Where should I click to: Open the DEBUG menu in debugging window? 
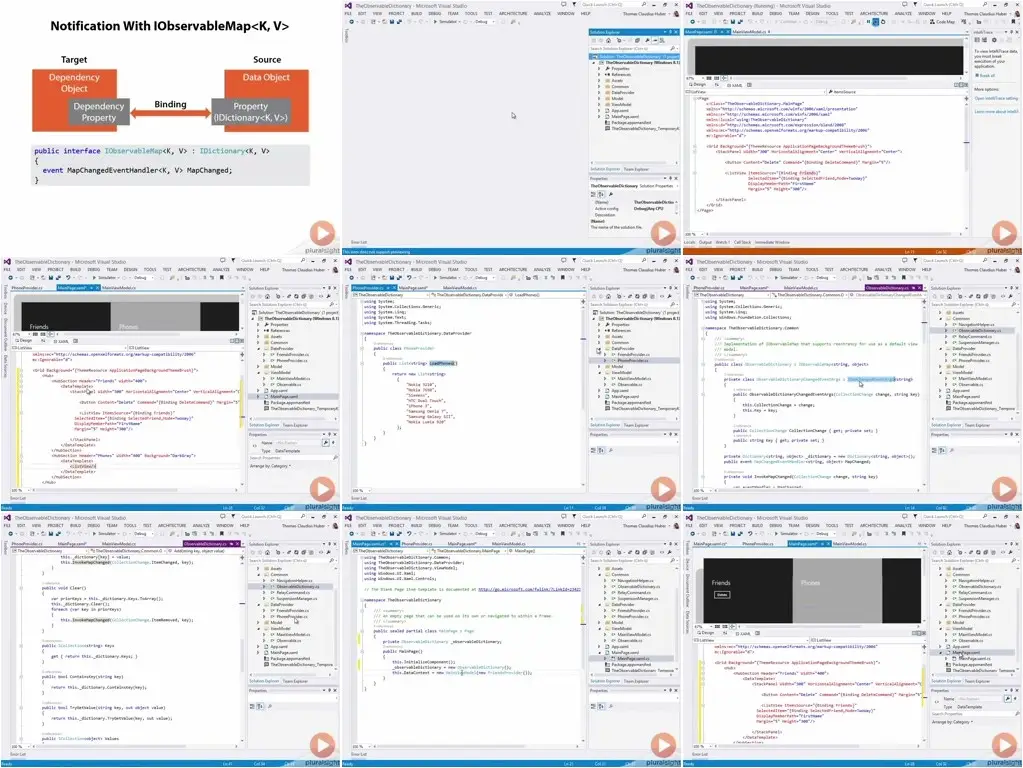coord(776,13)
